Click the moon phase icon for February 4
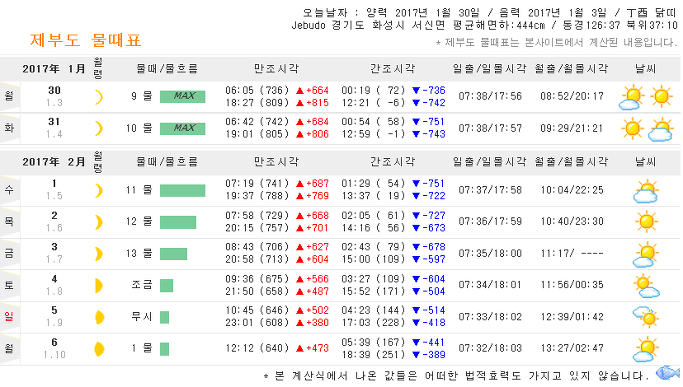The height and width of the screenshot is (387, 683). tap(99, 285)
